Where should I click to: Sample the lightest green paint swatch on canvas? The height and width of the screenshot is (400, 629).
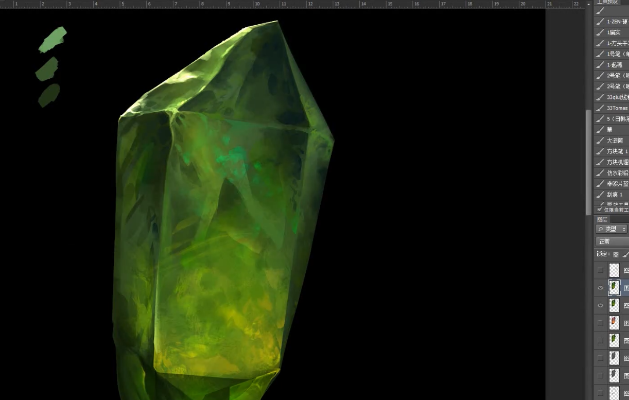[53, 39]
